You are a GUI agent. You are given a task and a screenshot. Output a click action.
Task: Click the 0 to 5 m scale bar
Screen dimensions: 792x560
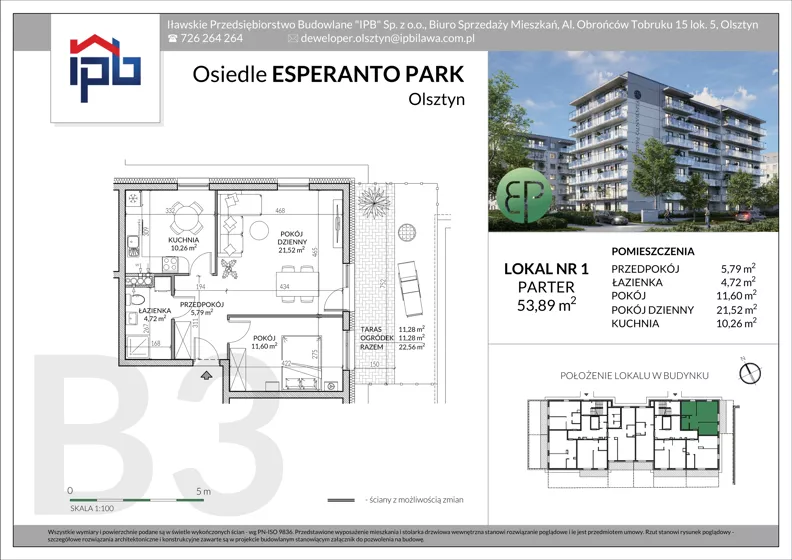136,500
